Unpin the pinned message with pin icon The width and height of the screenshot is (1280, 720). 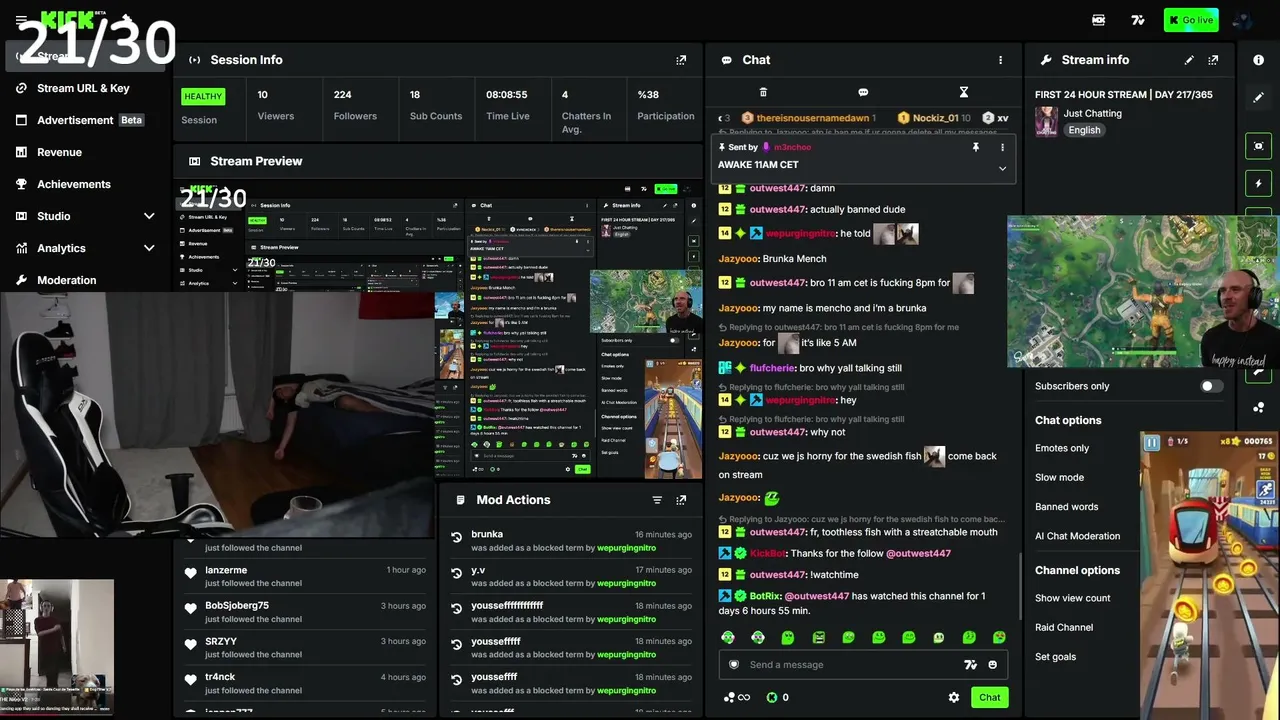tap(976, 147)
